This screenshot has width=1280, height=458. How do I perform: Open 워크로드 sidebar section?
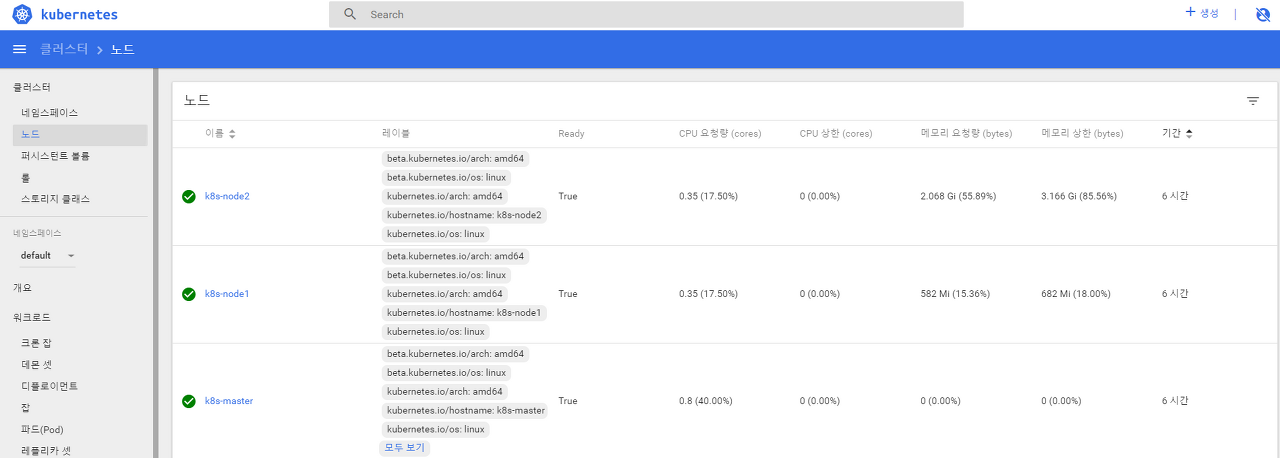[x=32, y=317]
